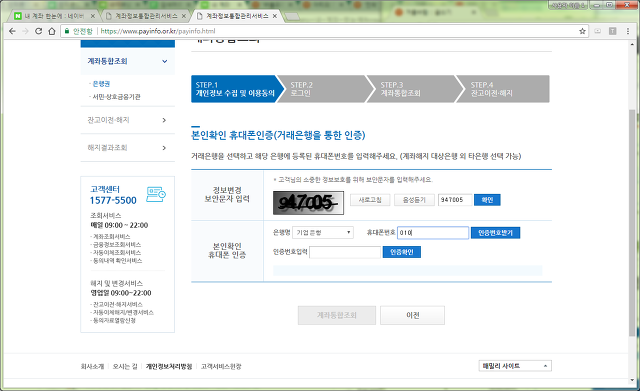Image resolution: width=640 pixels, height=391 pixels.
Task: Click the customer center card icon
Action: click(156, 194)
